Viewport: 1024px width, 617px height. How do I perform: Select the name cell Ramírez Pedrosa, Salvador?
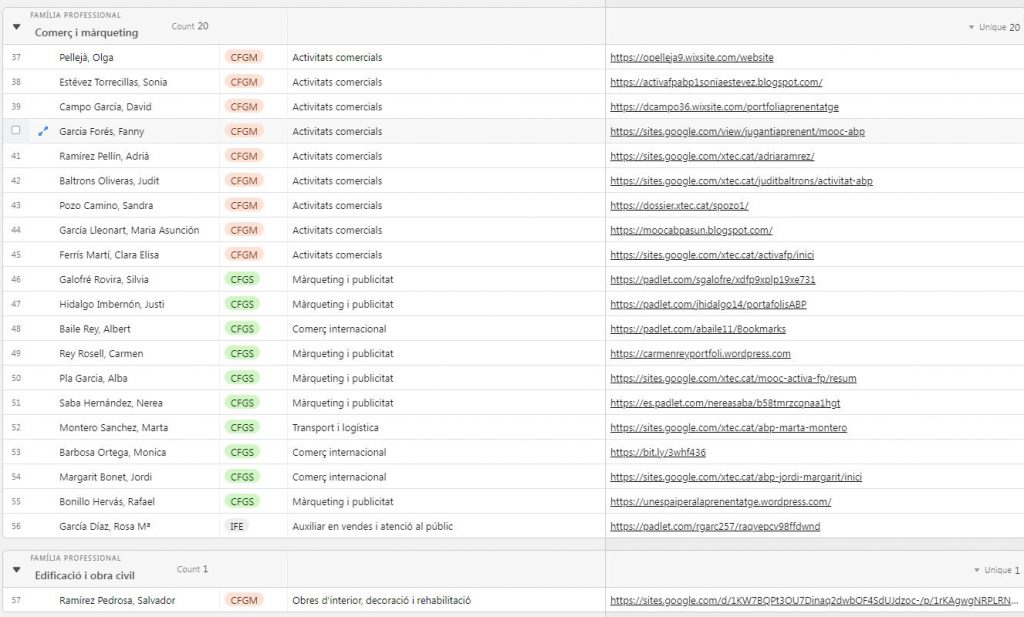117,600
